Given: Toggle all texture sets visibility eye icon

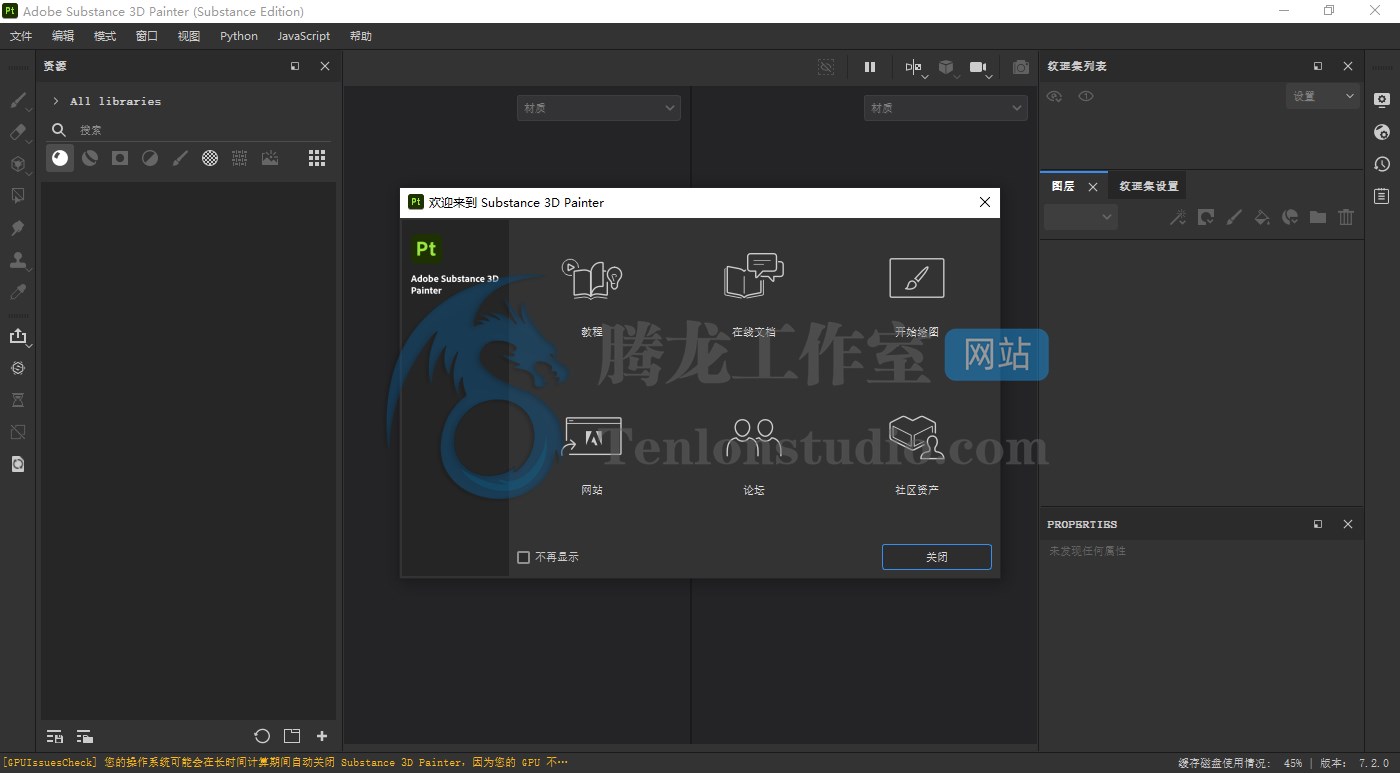Looking at the screenshot, I should click(1054, 96).
